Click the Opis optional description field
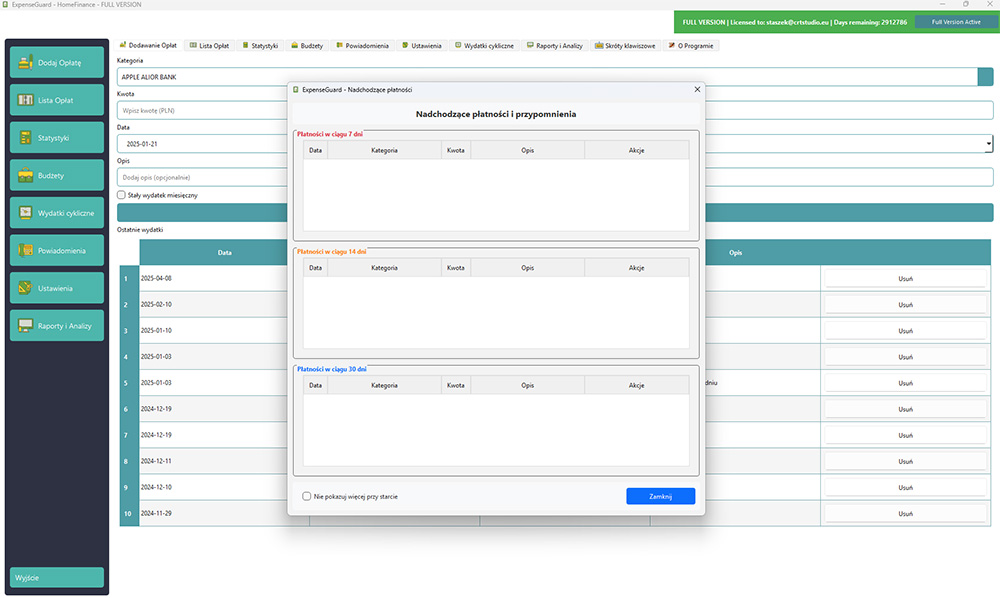1000x598 pixels. (200, 176)
